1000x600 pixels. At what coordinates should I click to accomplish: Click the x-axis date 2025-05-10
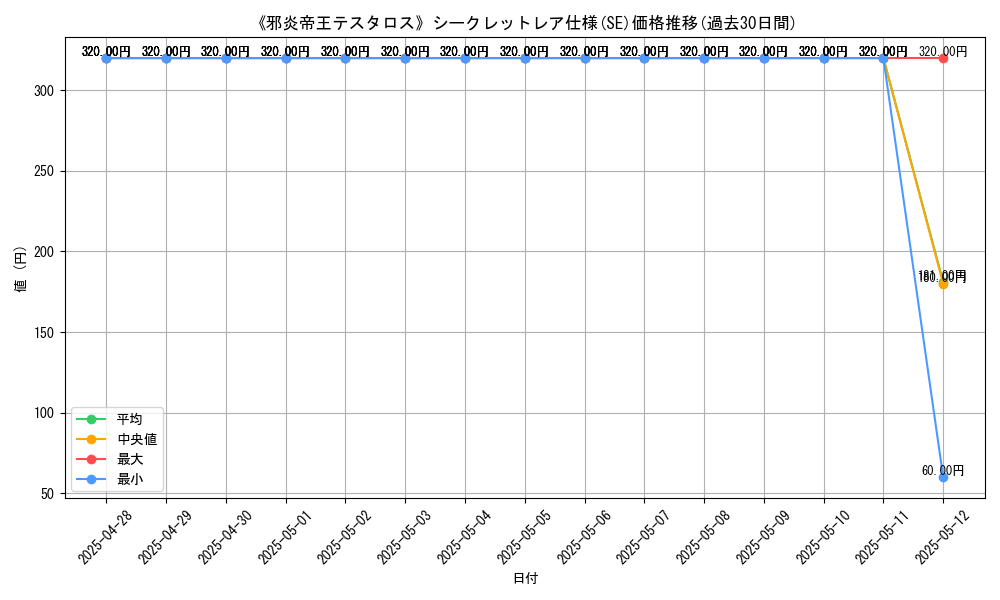pyautogui.click(x=823, y=537)
